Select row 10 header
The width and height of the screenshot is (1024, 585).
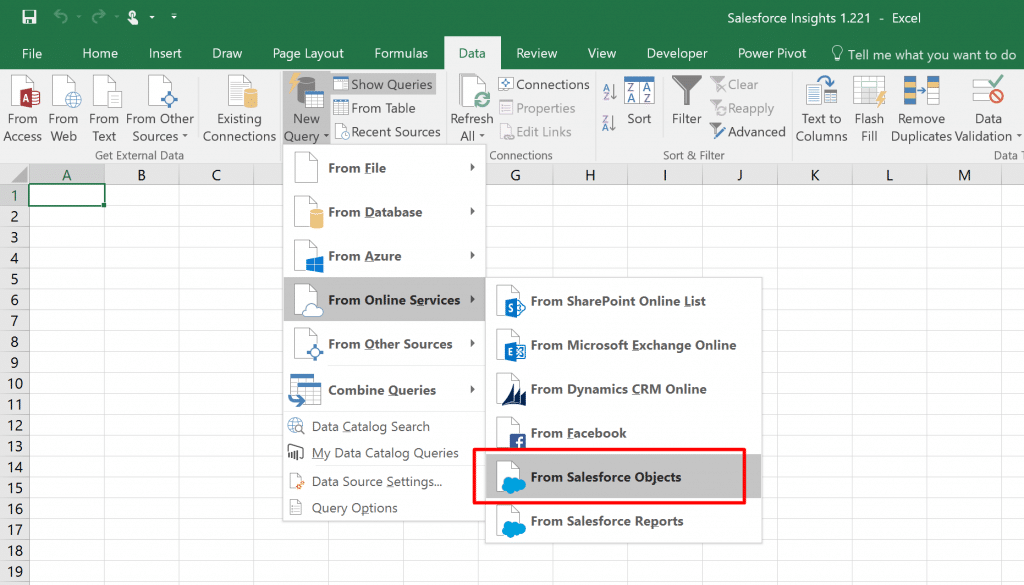tap(14, 383)
